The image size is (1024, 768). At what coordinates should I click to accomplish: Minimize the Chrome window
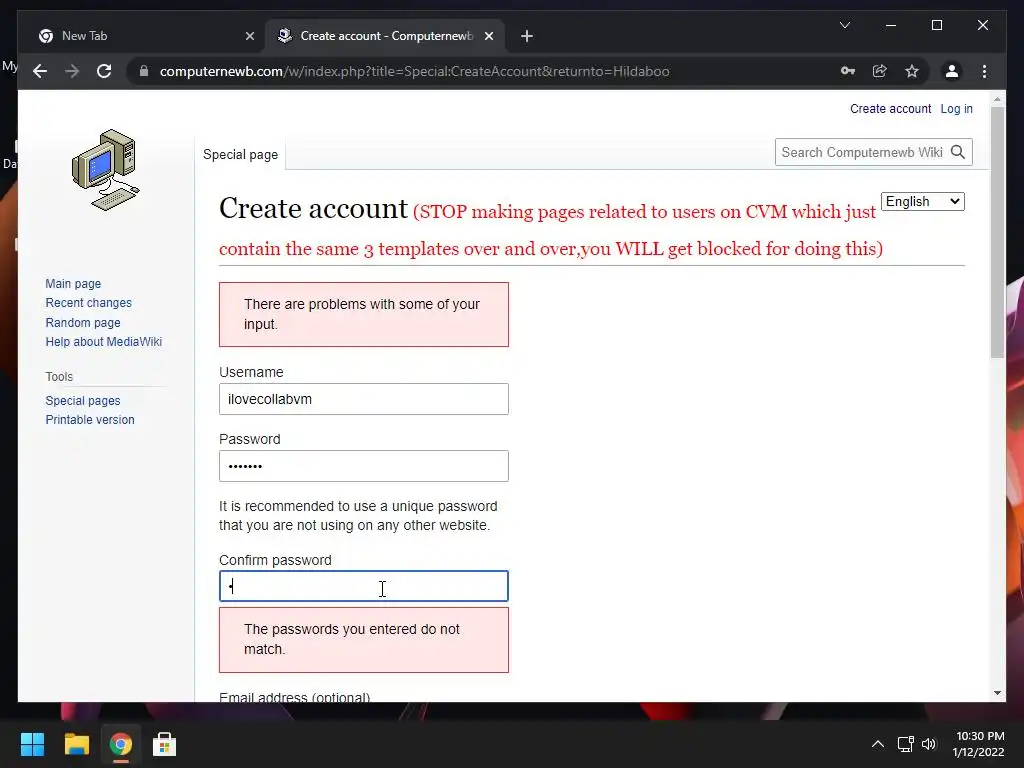pos(891,25)
